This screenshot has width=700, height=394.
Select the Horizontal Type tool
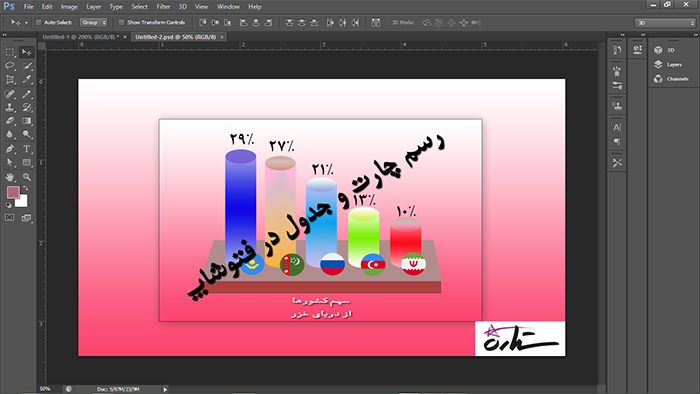26,149
